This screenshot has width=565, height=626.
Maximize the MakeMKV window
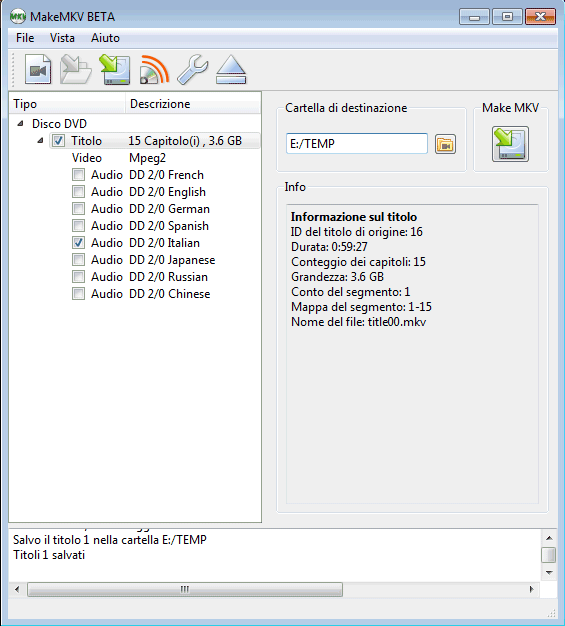(507, 17)
